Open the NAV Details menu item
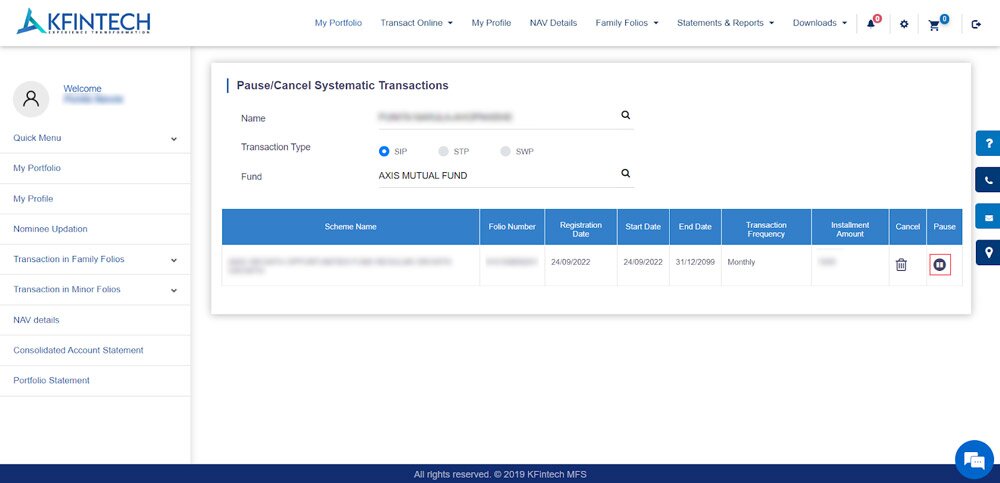 pos(553,23)
